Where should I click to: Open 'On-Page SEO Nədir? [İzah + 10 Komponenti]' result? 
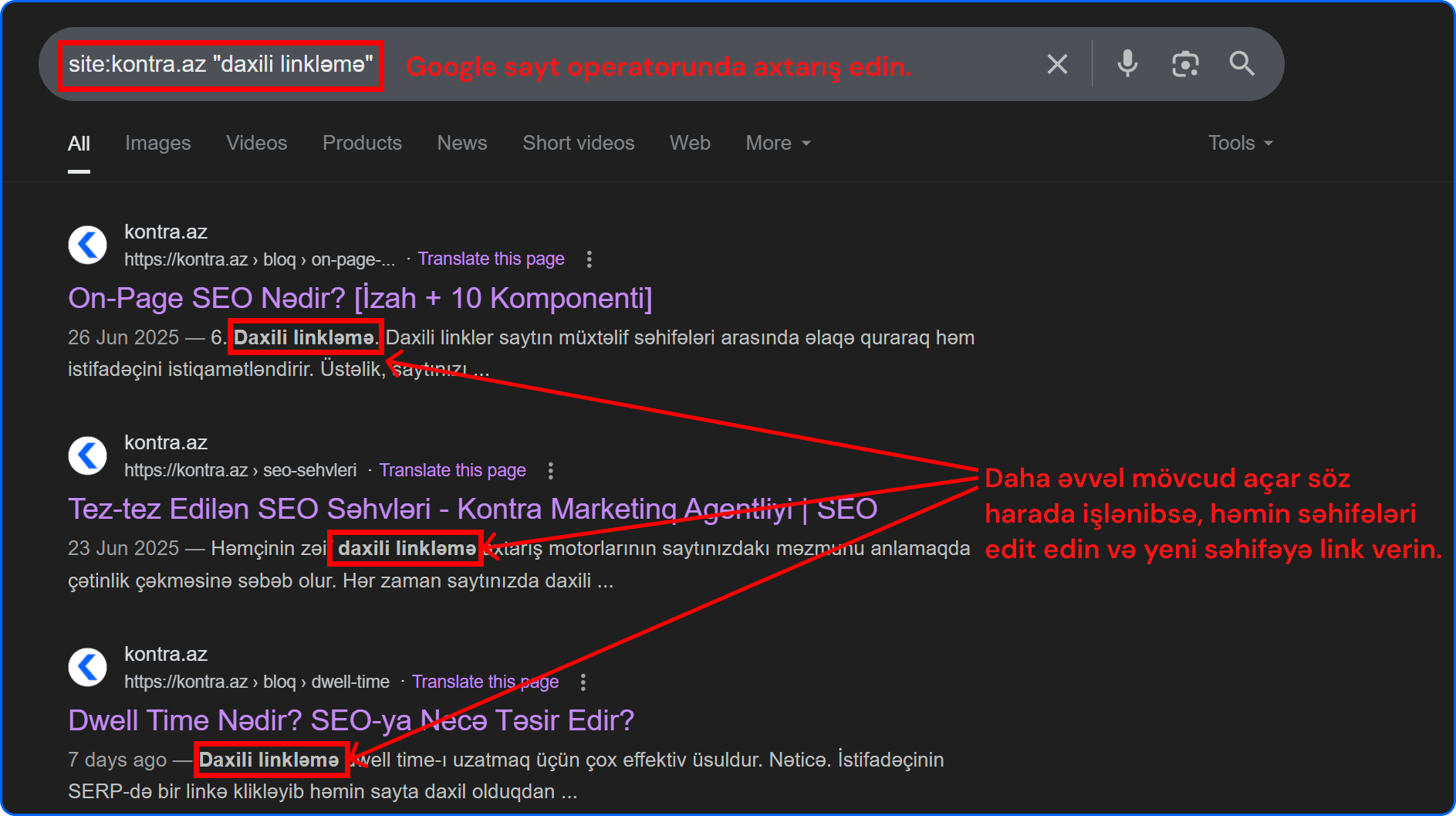tap(360, 299)
